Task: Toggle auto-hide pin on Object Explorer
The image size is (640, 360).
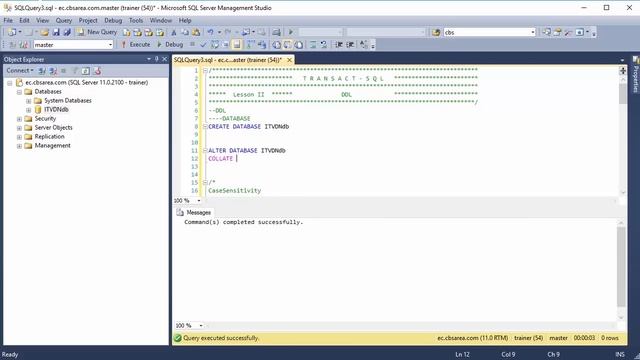Action: pyautogui.click(x=156, y=59)
